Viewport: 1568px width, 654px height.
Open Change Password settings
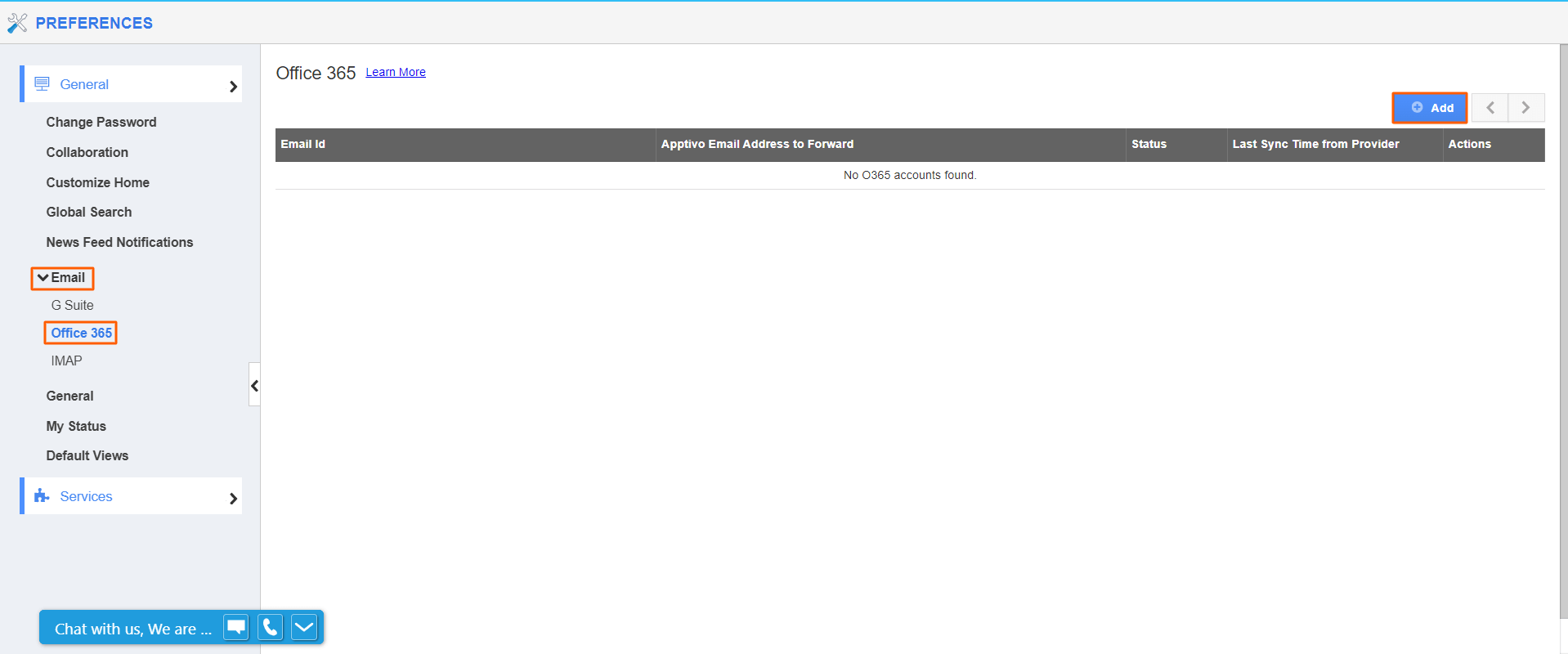click(x=101, y=122)
